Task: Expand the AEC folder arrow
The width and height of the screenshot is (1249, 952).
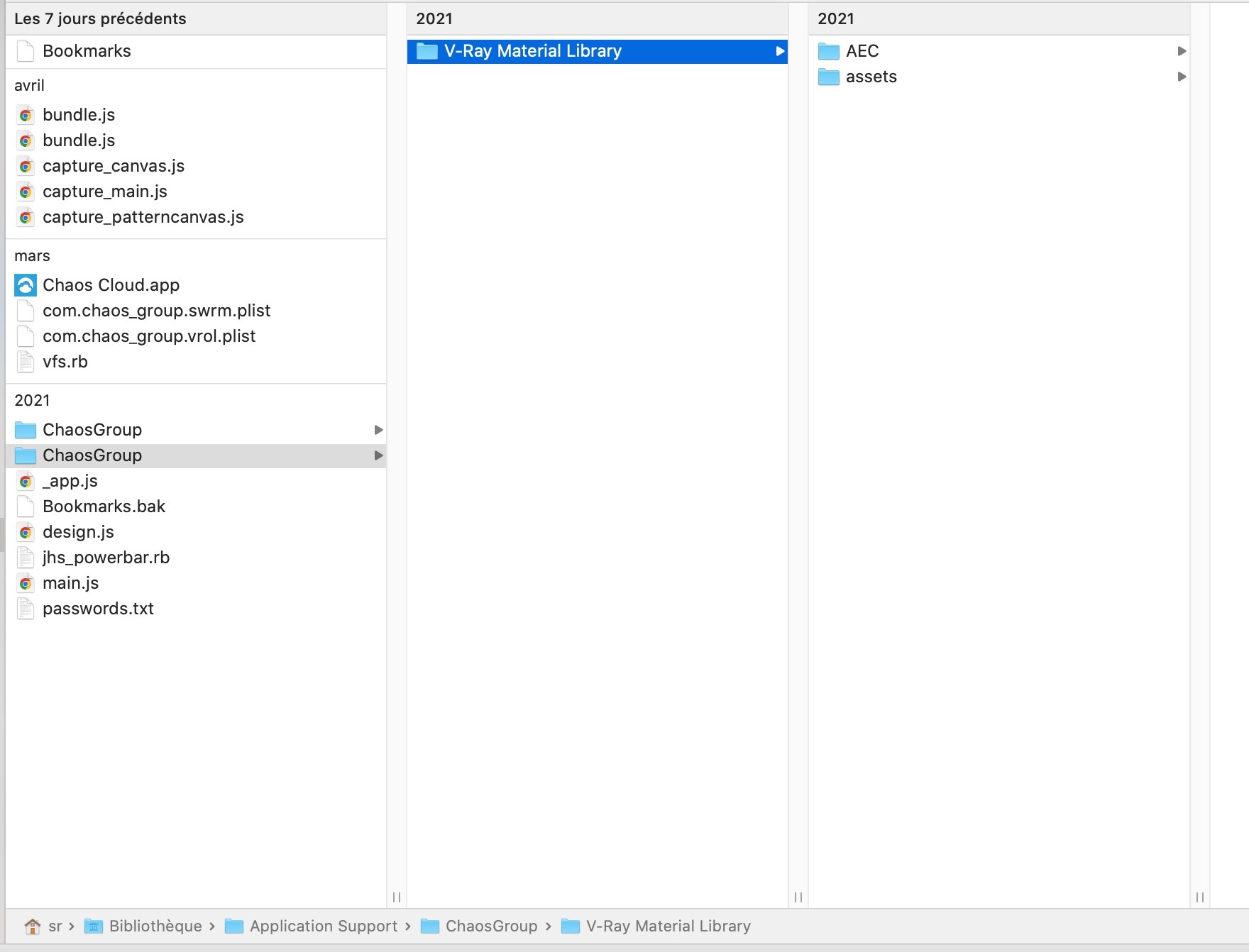Action: [1182, 51]
